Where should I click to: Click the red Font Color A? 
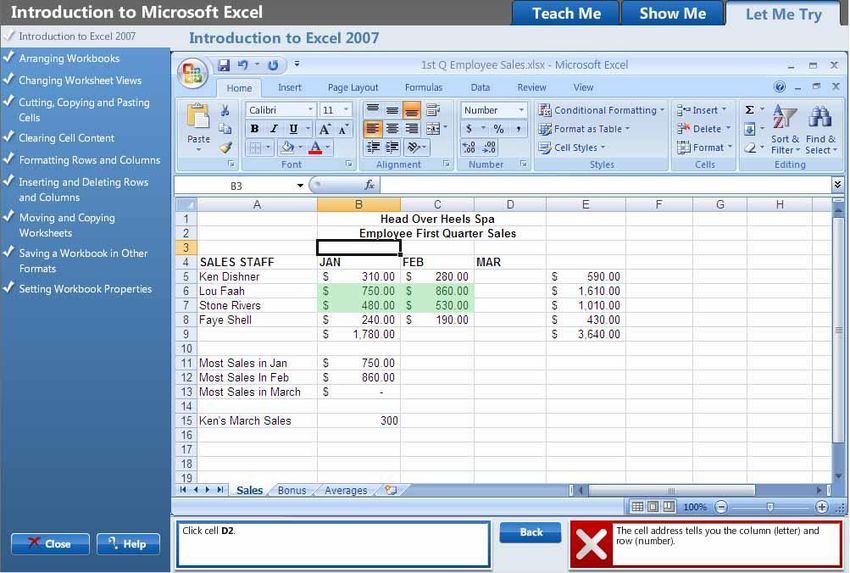click(x=315, y=147)
